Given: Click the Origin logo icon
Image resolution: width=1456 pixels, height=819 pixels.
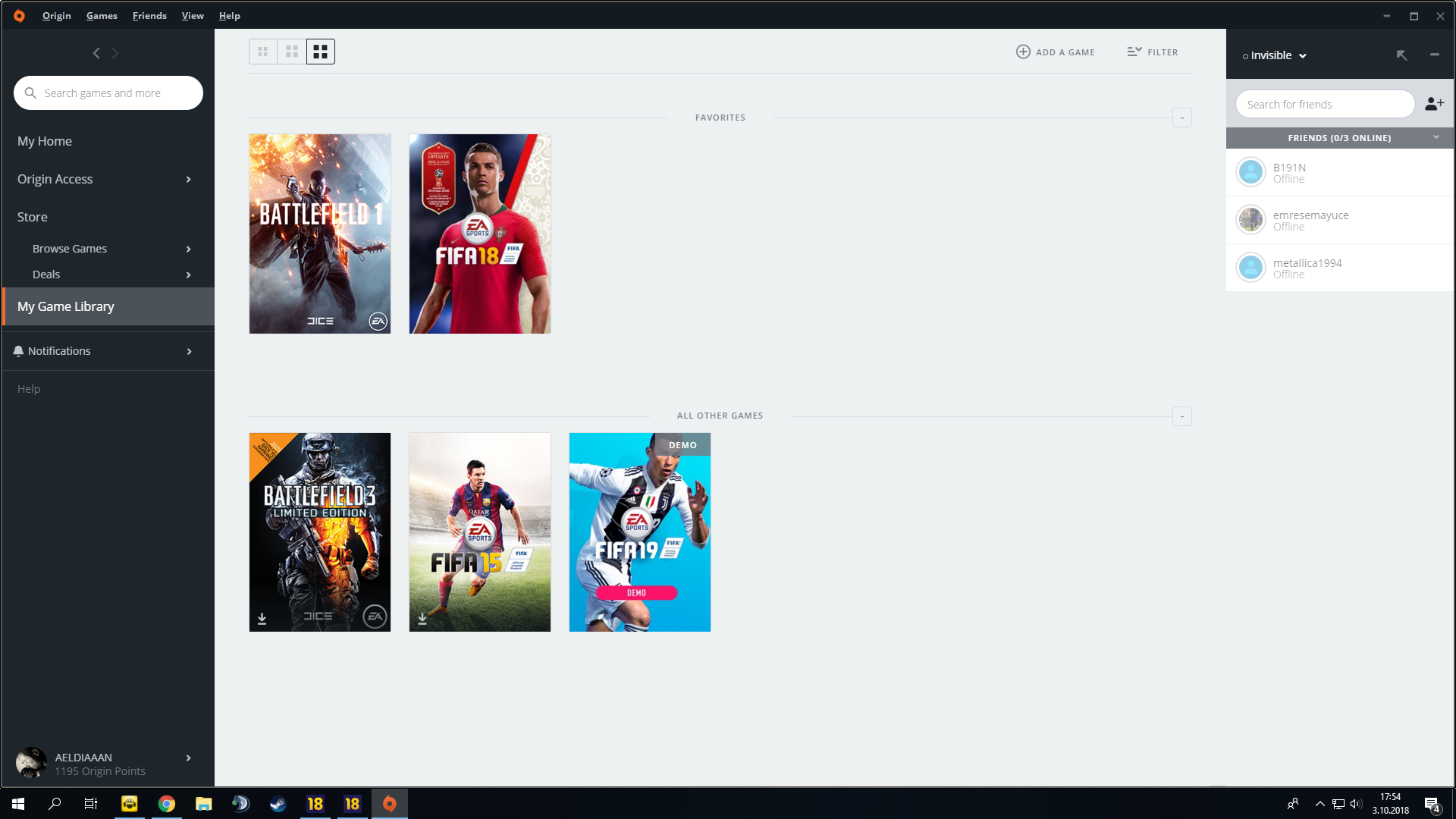Looking at the screenshot, I should point(19,16).
